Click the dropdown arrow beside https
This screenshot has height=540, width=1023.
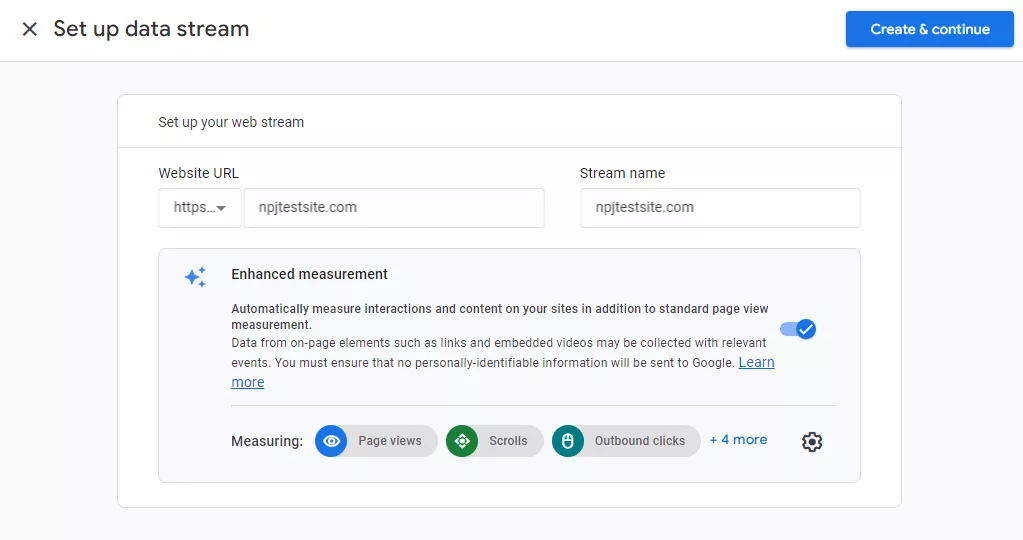coord(221,208)
